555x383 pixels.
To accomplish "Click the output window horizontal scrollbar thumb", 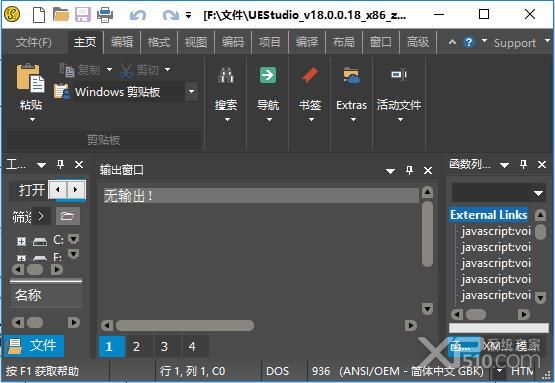I will [x=185, y=325].
